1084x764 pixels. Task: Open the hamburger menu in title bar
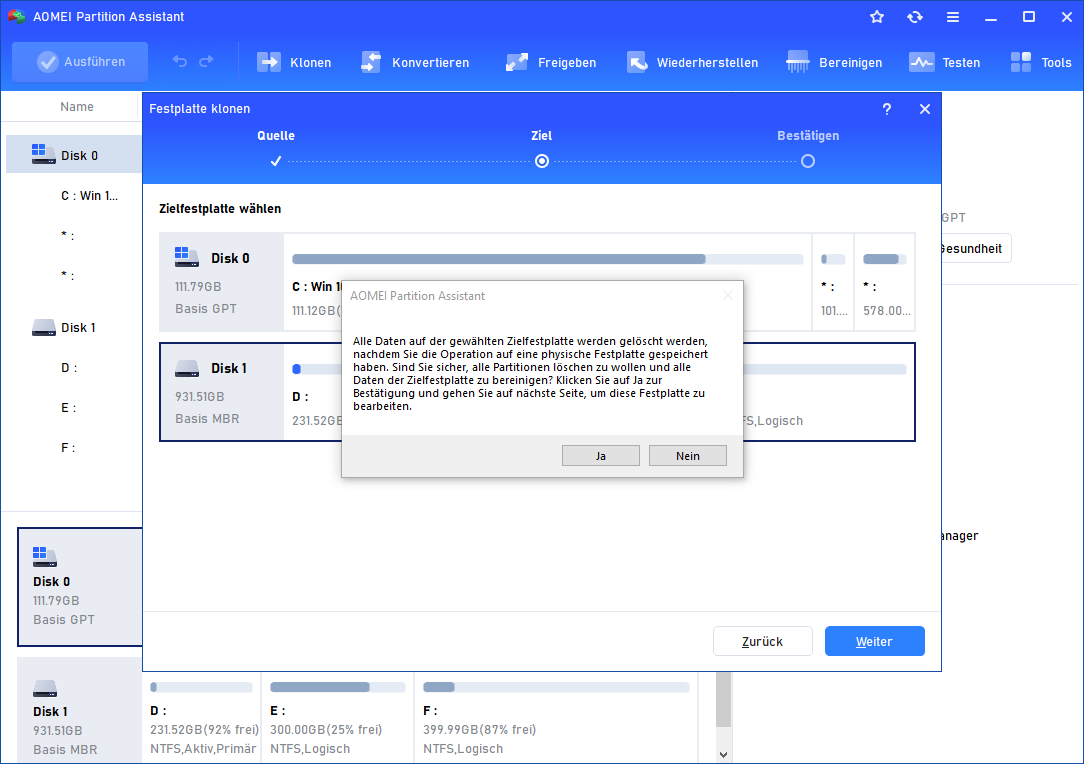[x=953, y=17]
